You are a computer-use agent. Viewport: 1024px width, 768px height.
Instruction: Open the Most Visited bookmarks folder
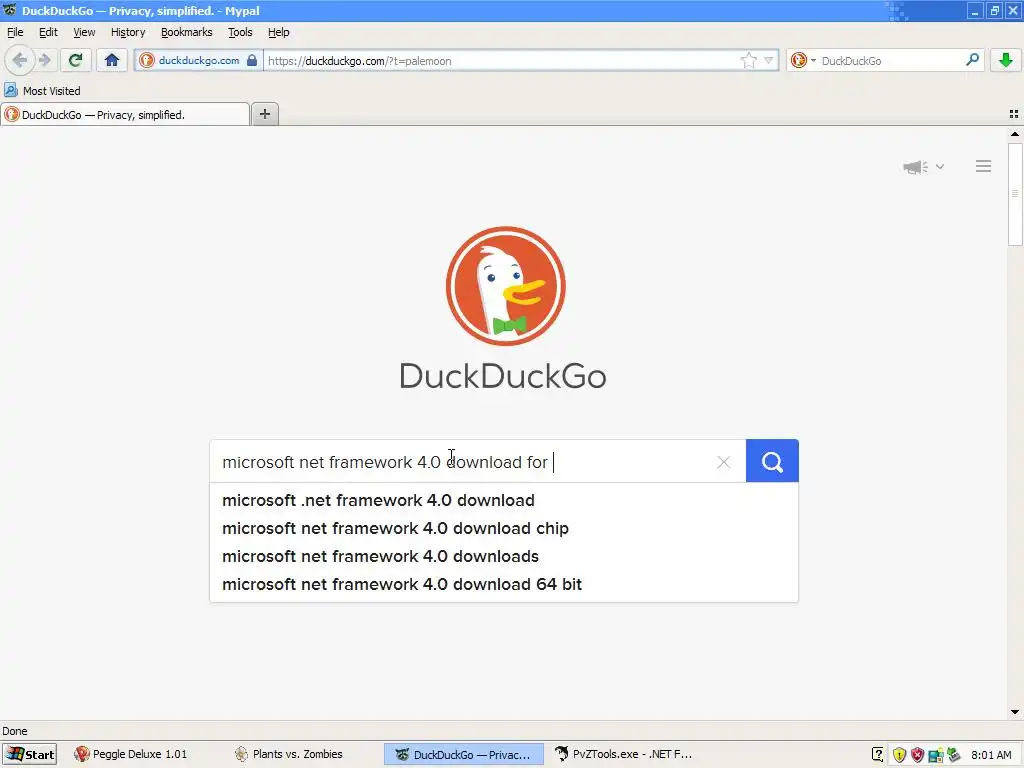pyautogui.click(x=42, y=90)
